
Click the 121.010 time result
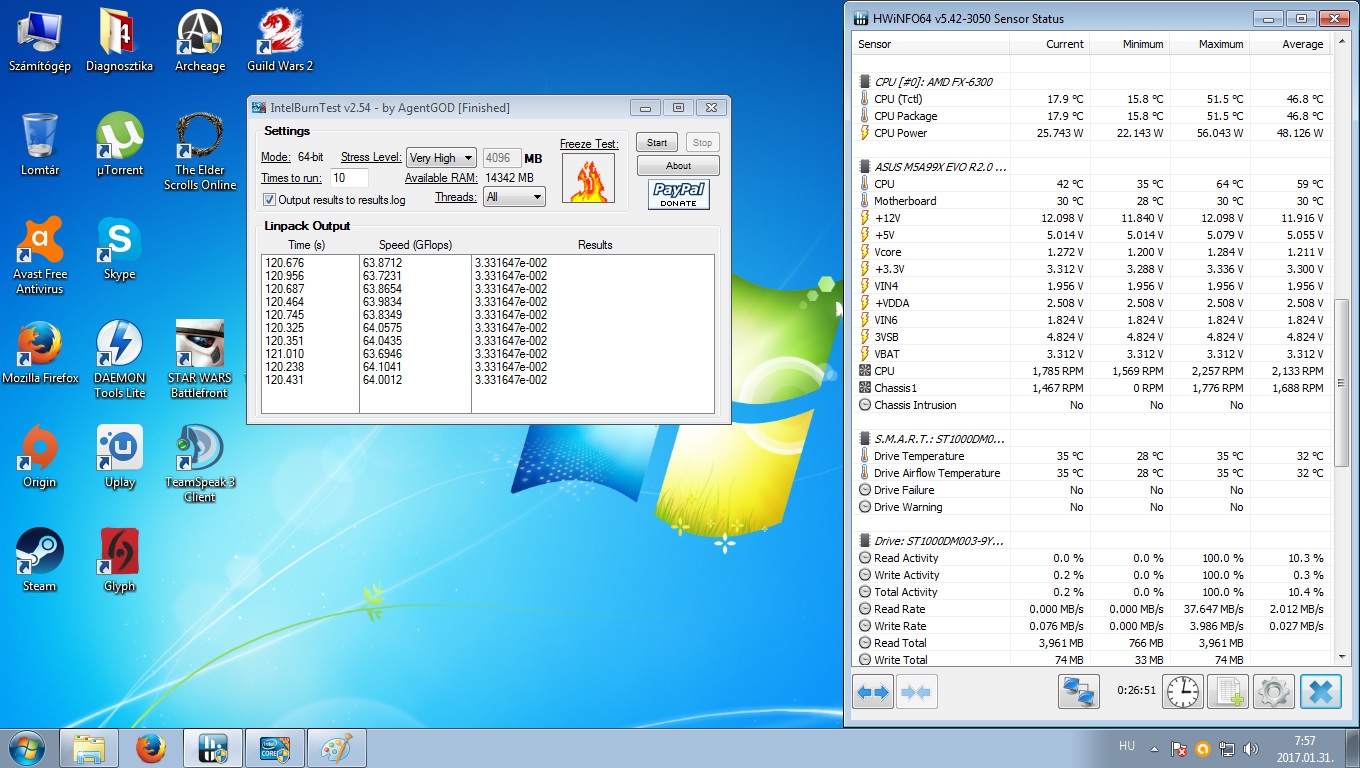click(284, 354)
